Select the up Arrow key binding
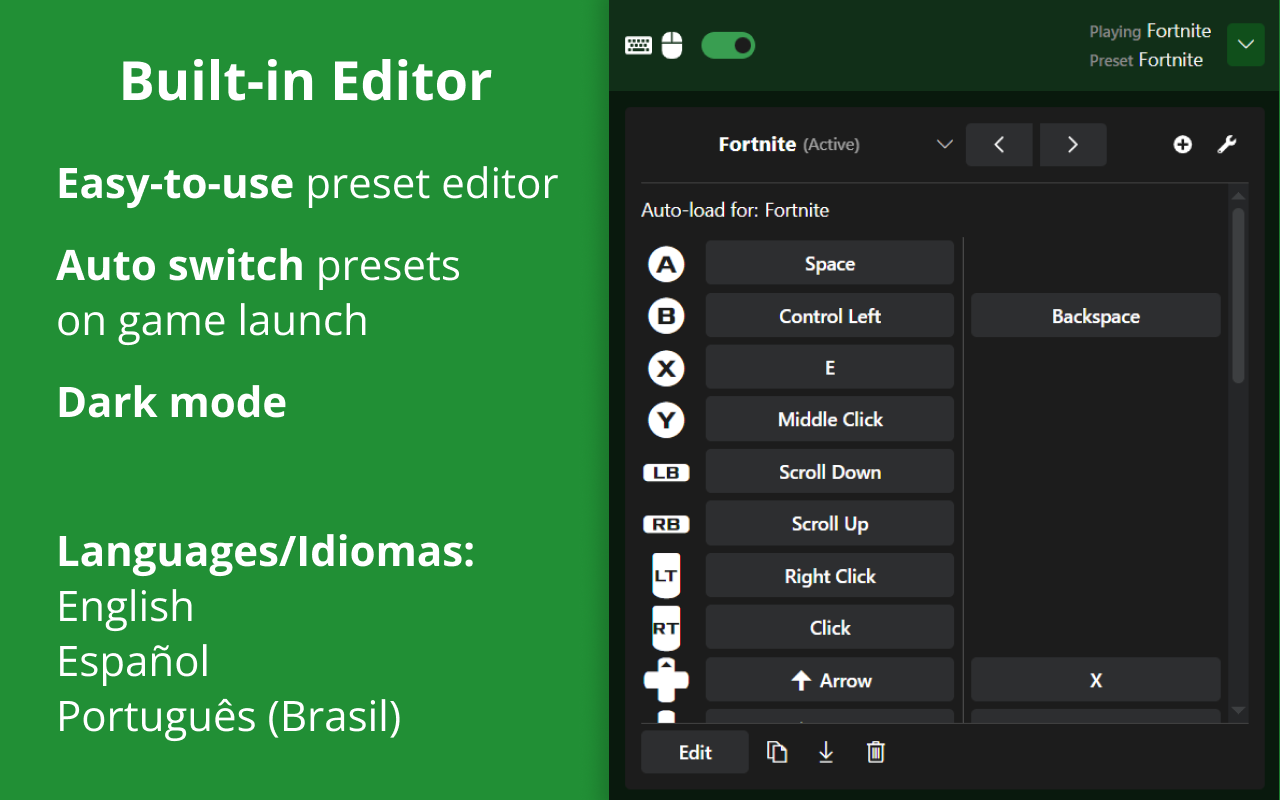The width and height of the screenshot is (1280, 800). coord(830,680)
